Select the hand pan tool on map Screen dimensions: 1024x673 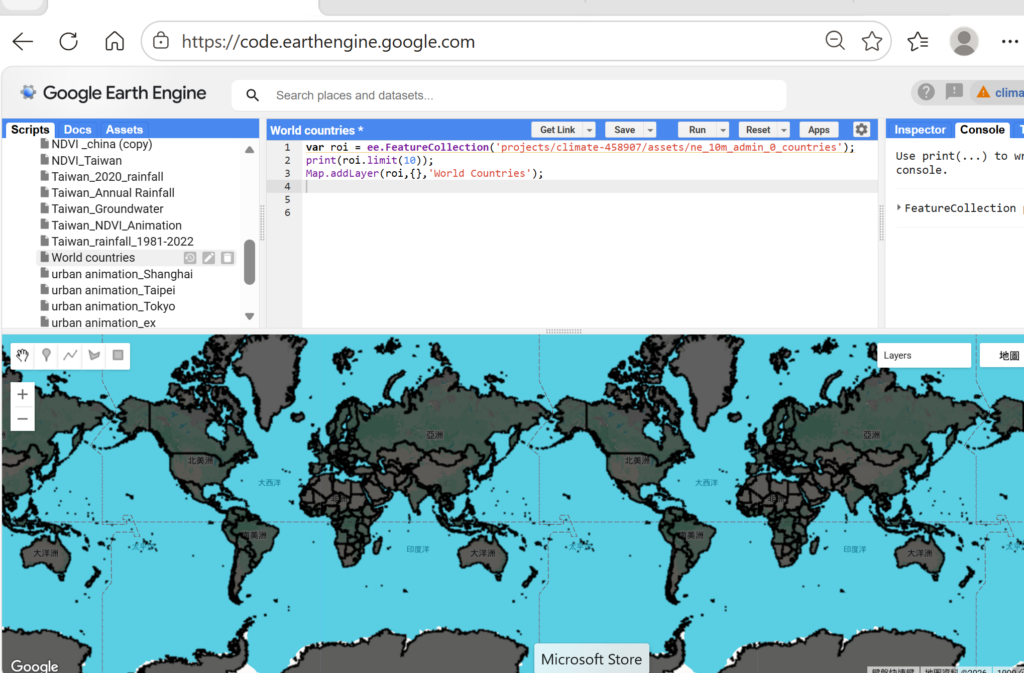(x=23, y=355)
